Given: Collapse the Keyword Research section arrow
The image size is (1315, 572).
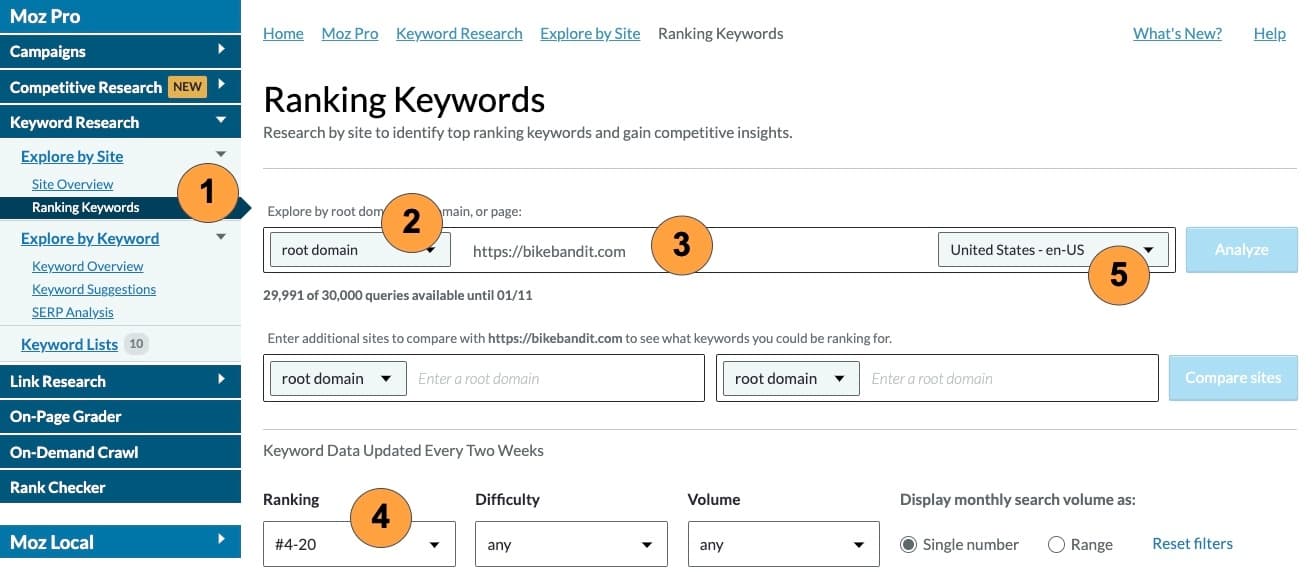Looking at the screenshot, I should tap(221, 122).
